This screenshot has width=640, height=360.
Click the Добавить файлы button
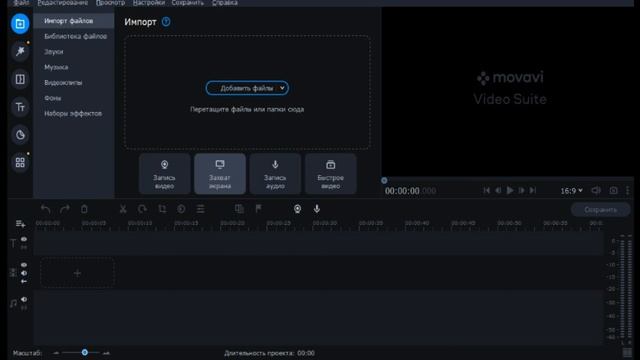click(x=247, y=88)
